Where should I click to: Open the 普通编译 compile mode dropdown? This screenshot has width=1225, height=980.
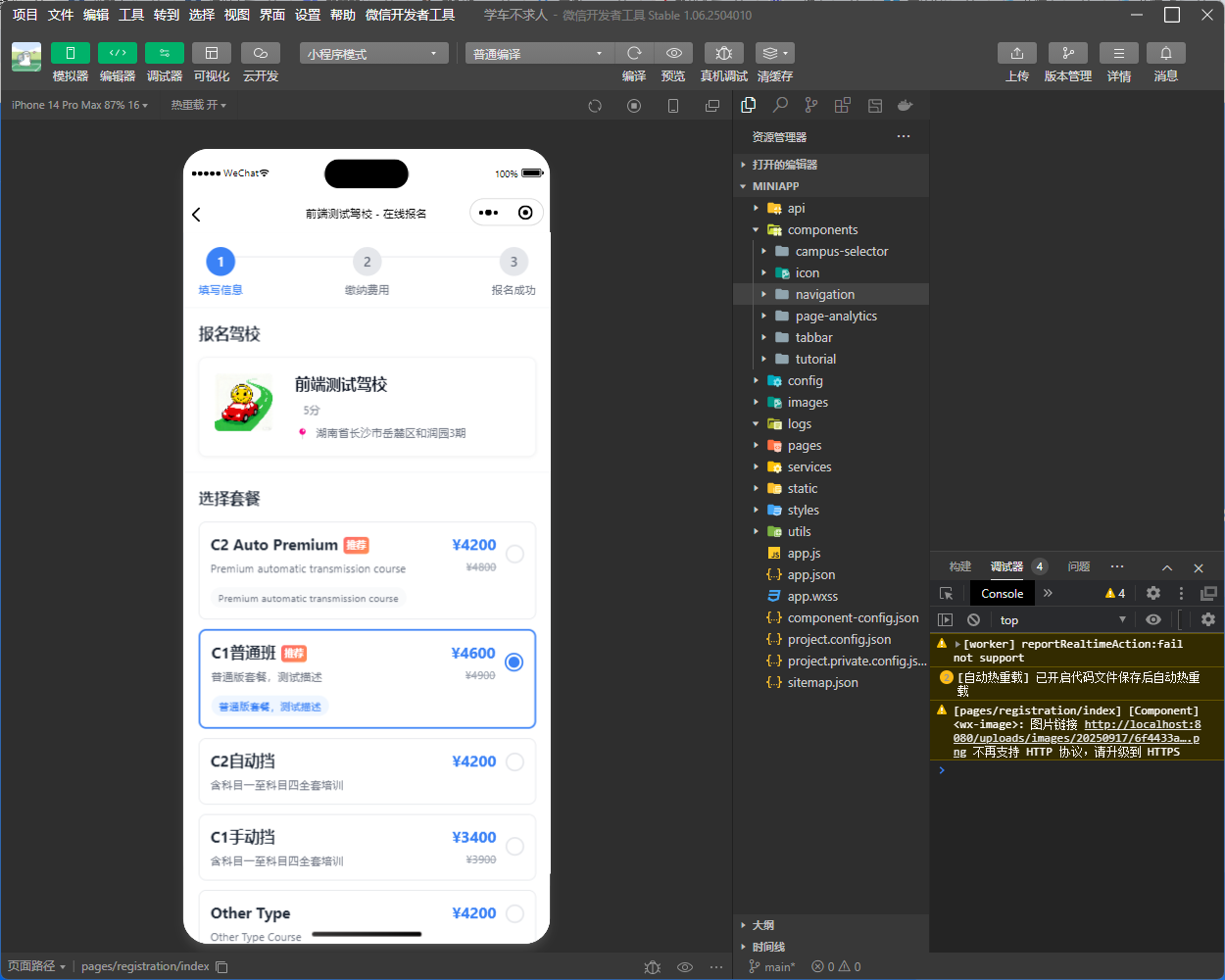538,53
